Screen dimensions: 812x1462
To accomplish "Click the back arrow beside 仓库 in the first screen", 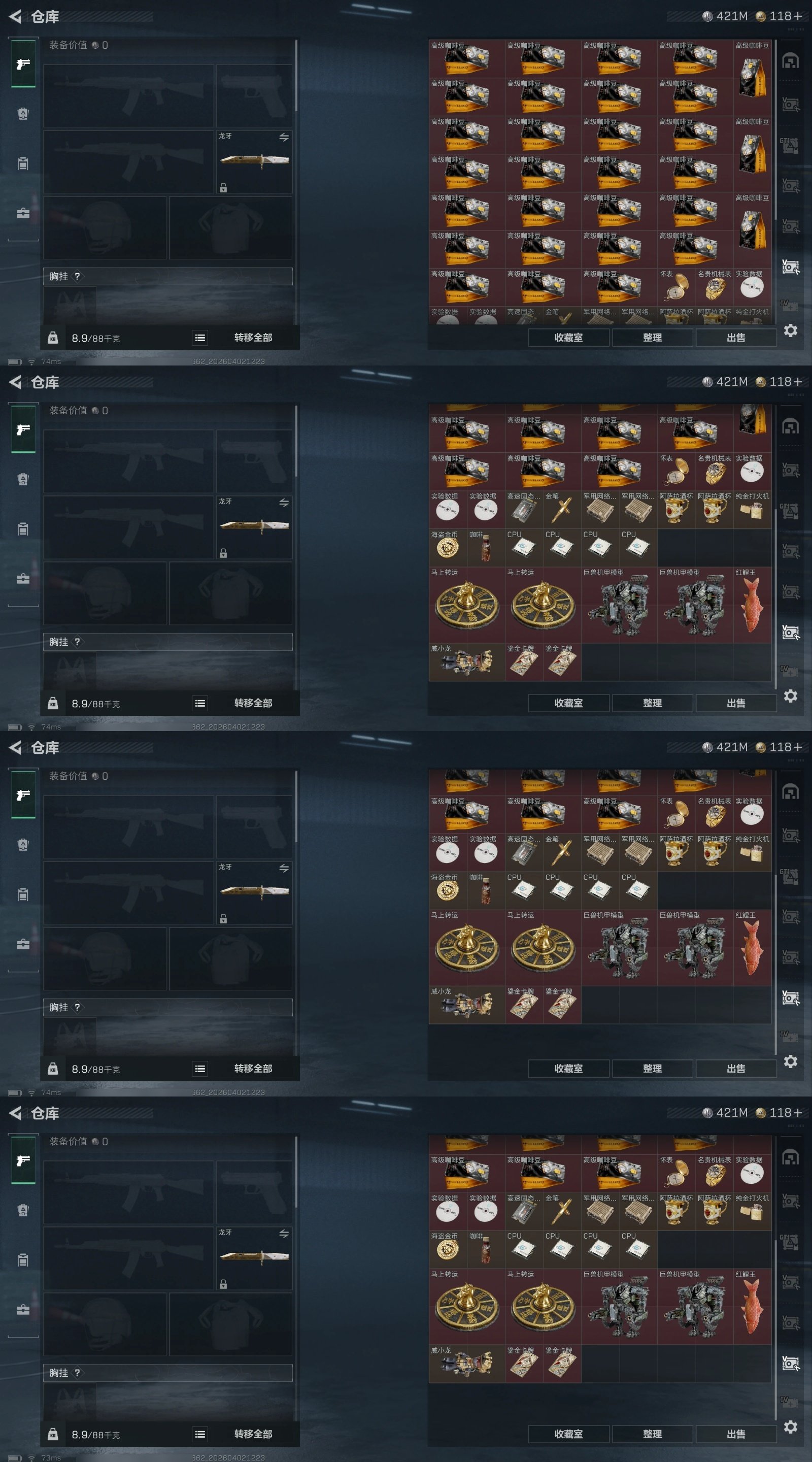I will coord(15,16).
